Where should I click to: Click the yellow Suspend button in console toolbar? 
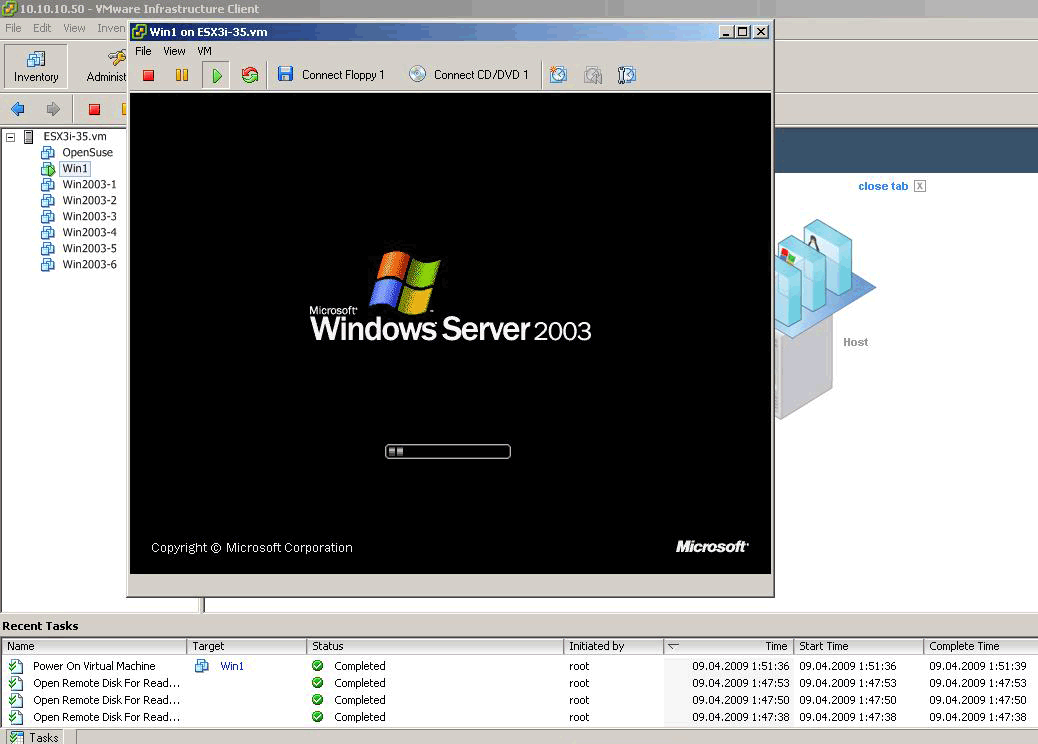coord(182,75)
